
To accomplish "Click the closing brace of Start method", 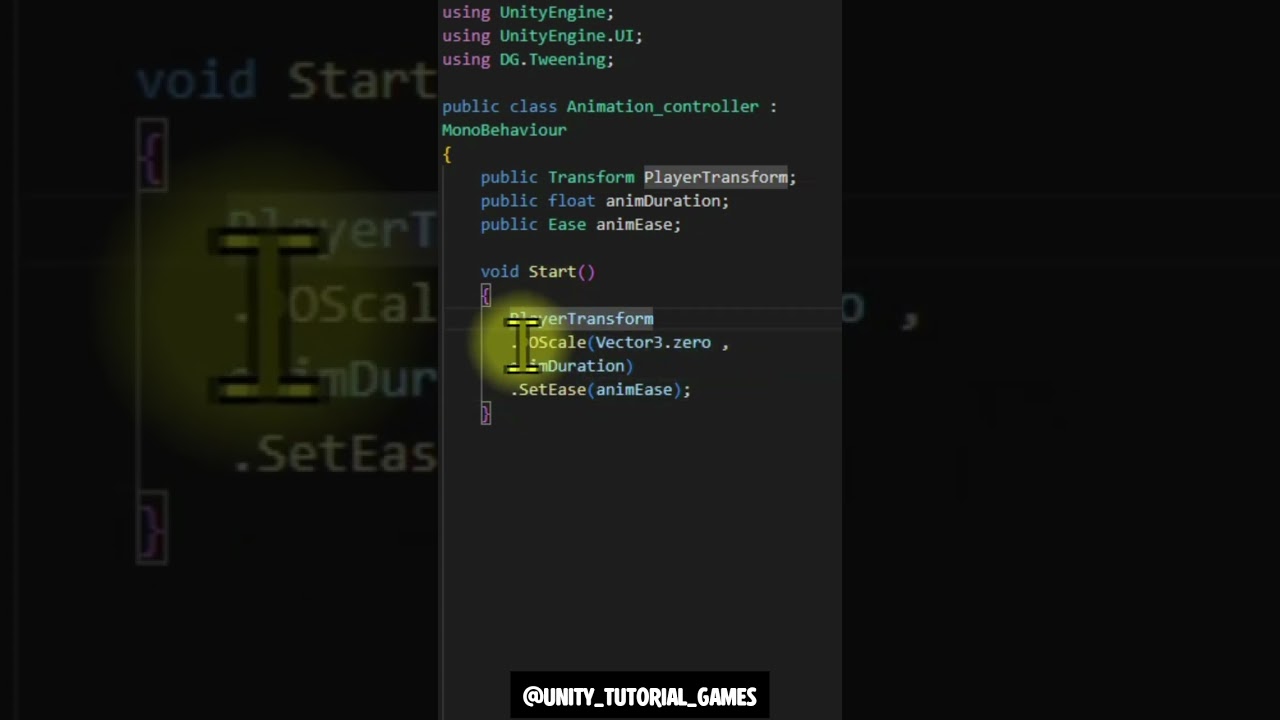I will point(486,413).
